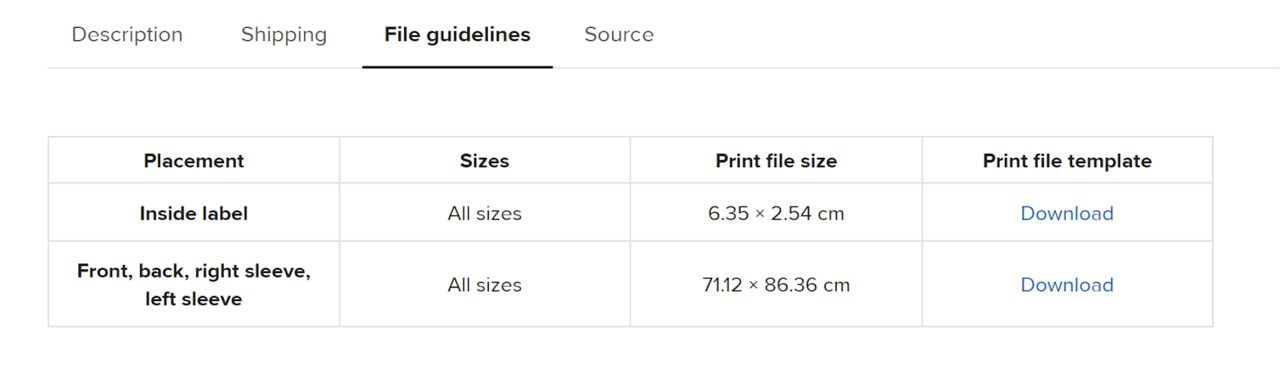Click the blank area beside the Source tab
The image size is (1280, 377).
pos(960,35)
